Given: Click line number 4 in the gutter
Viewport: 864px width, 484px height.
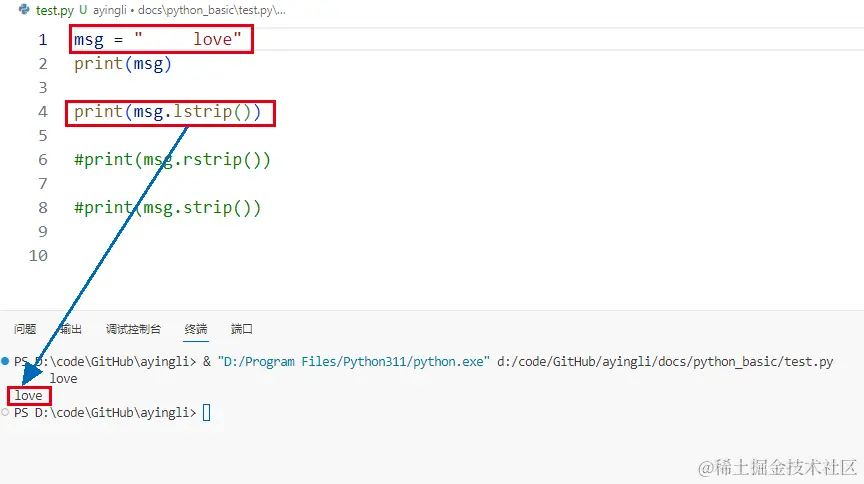Looking at the screenshot, I should [43, 112].
